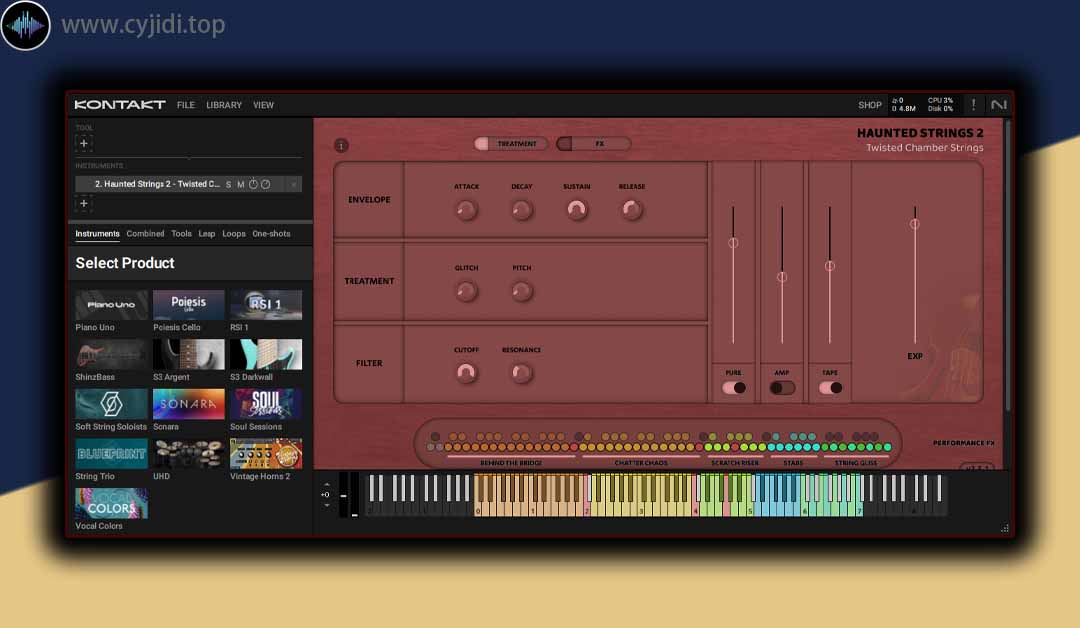Click the CHATTER CHAOS articulation label
1080x628 pixels.
641,463
